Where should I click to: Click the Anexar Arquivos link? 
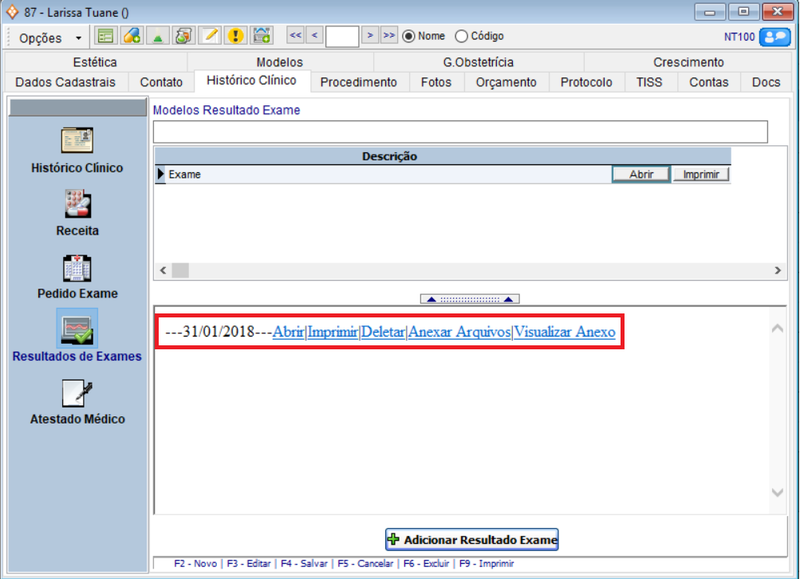[x=459, y=332]
